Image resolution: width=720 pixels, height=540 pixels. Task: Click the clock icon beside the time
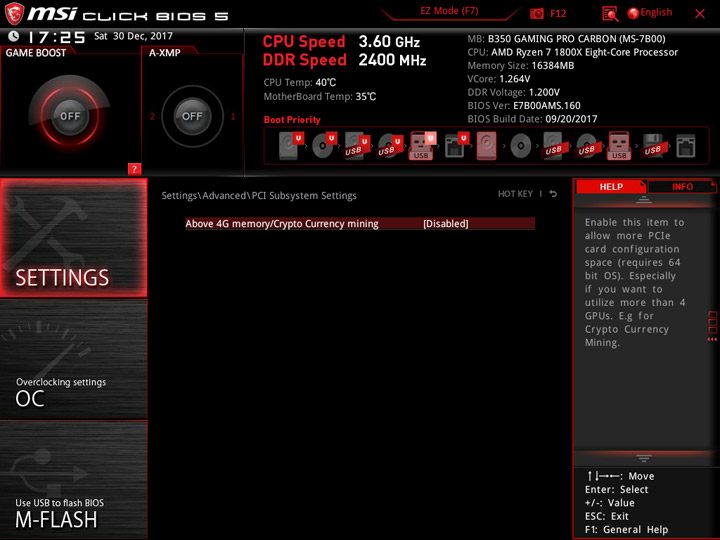pos(14,36)
